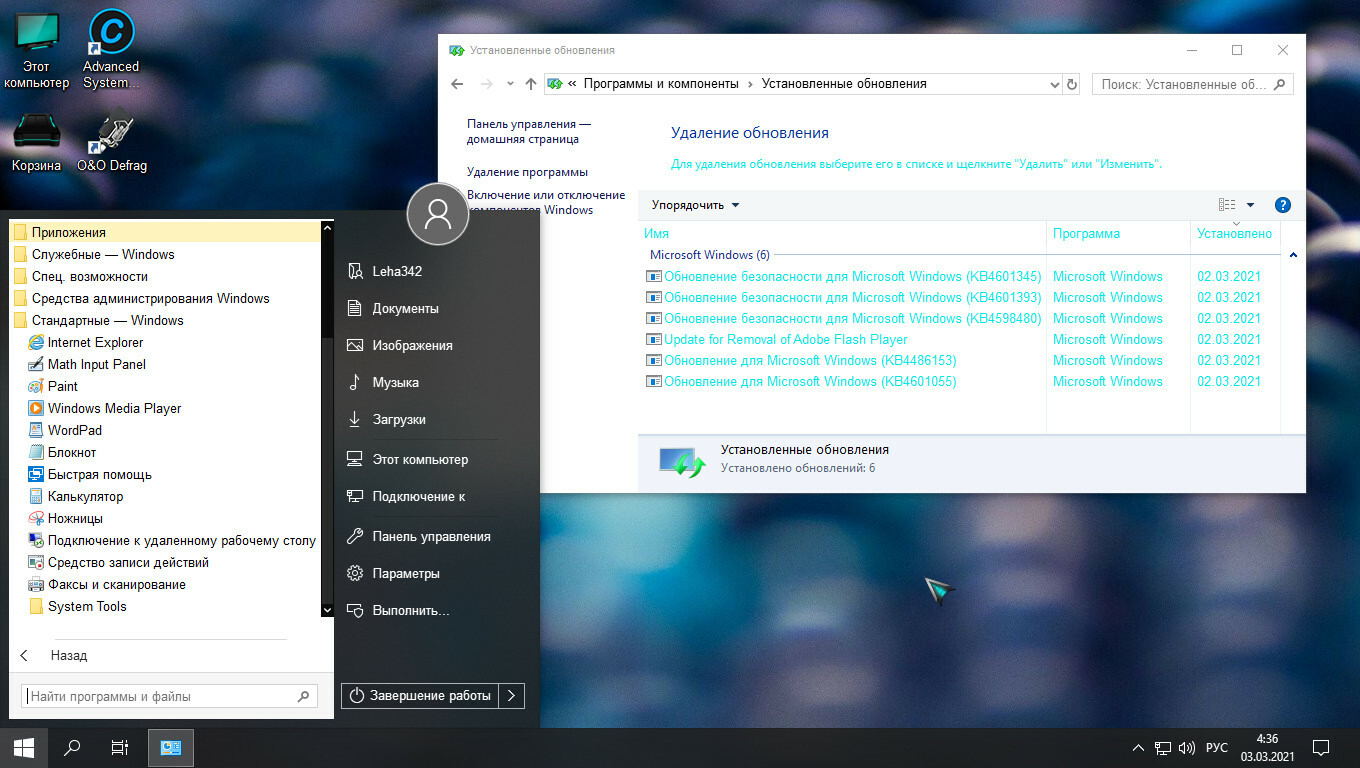Open view options dropdown arrow
Image resolution: width=1360 pixels, height=768 pixels.
pyautogui.click(x=1250, y=205)
